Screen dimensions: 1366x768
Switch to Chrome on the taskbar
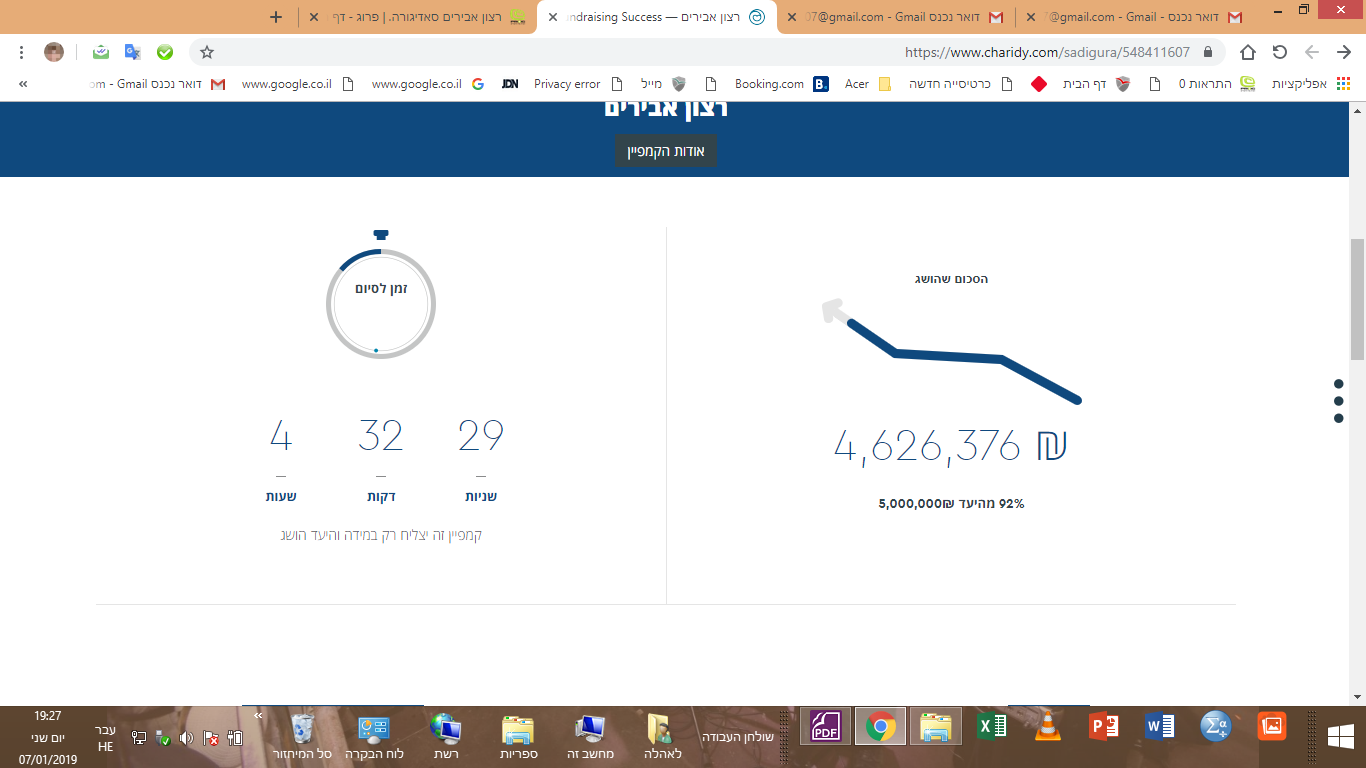click(x=880, y=727)
